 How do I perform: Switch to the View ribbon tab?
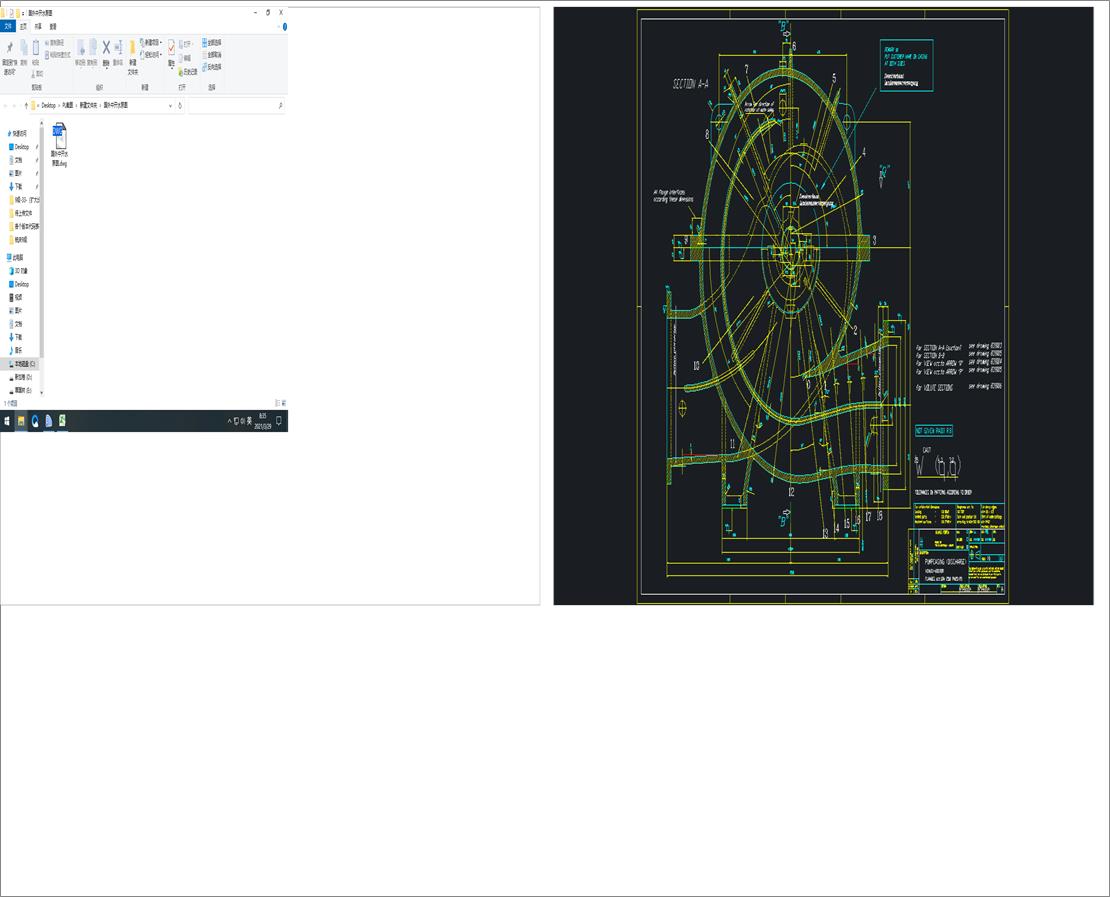[x=53, y=27]
